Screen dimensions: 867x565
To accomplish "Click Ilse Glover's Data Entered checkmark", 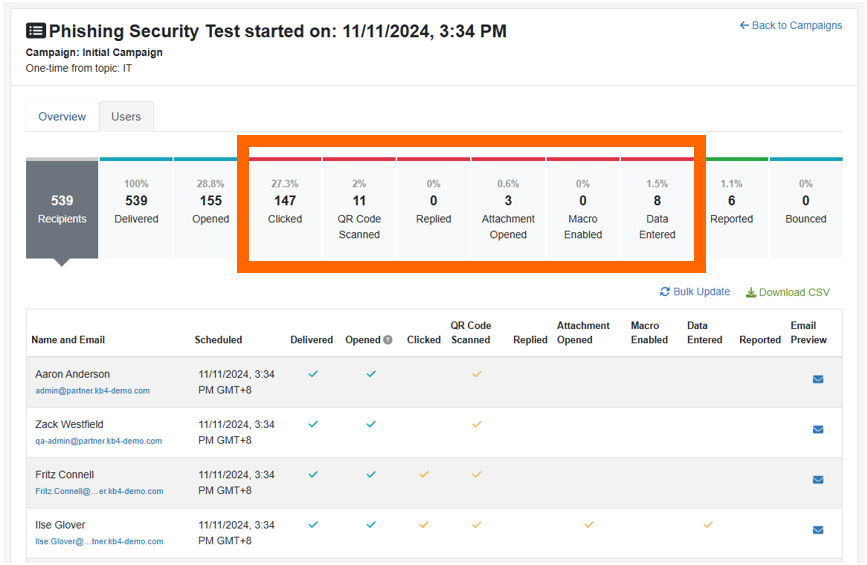I will tap(708, 525).
